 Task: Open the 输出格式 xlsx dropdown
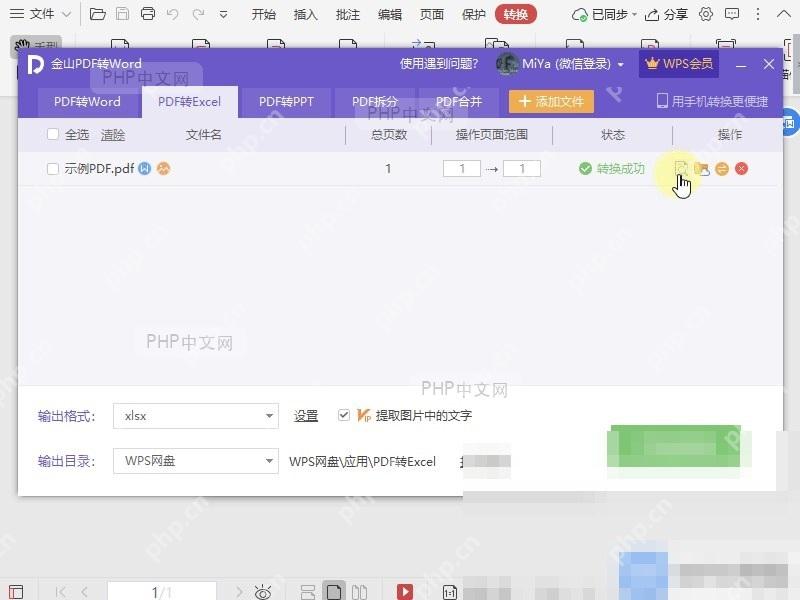(196, 416)
